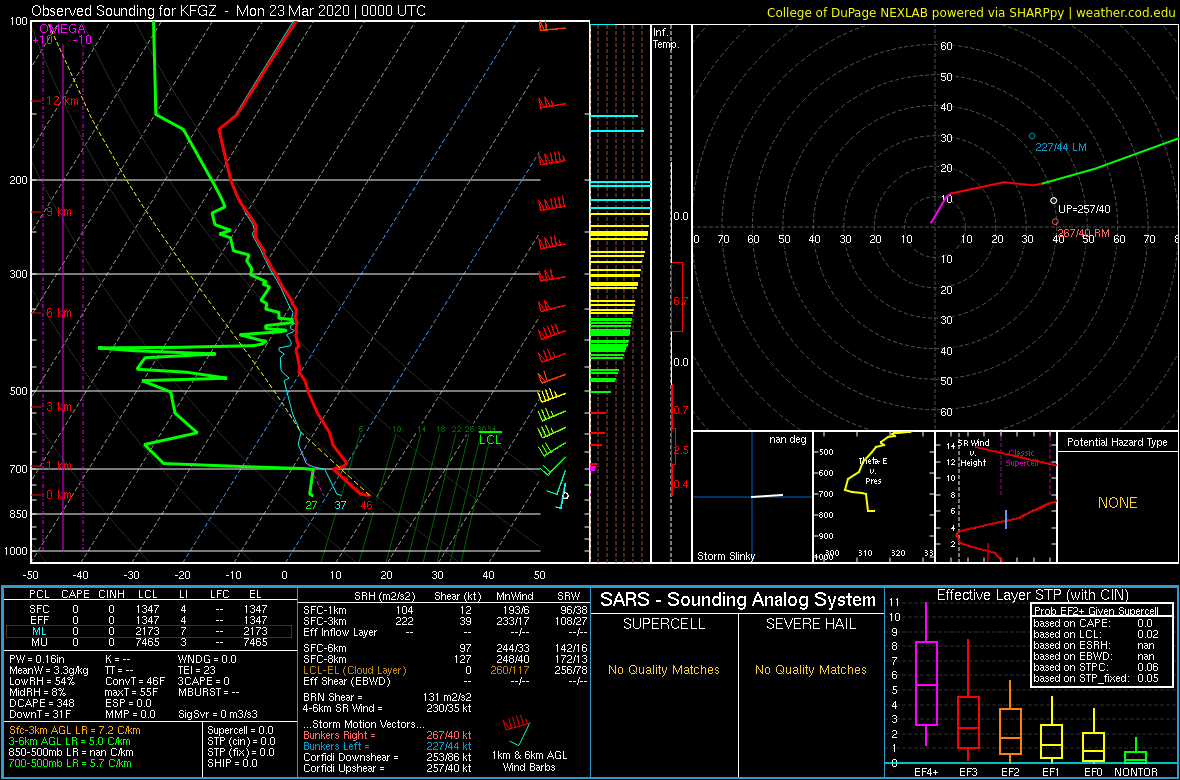Click the 'Prob EF2+ Given Supercell' box header

[1095, 611]
